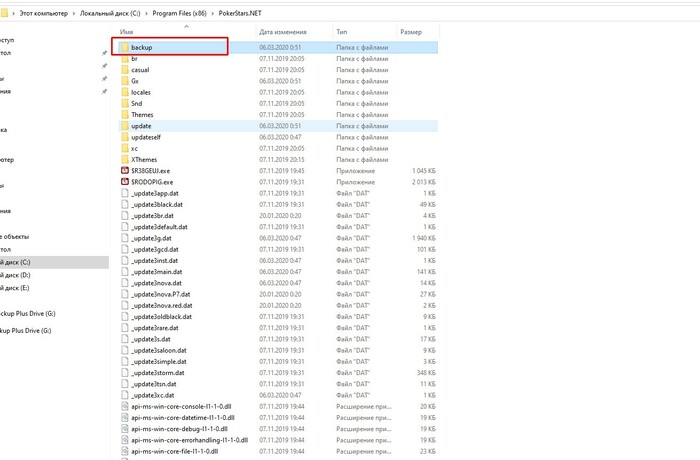700x460 pixels.
Task: Expand chevron after Этот компьютер breadcrumb
Action: coord(74,13)
